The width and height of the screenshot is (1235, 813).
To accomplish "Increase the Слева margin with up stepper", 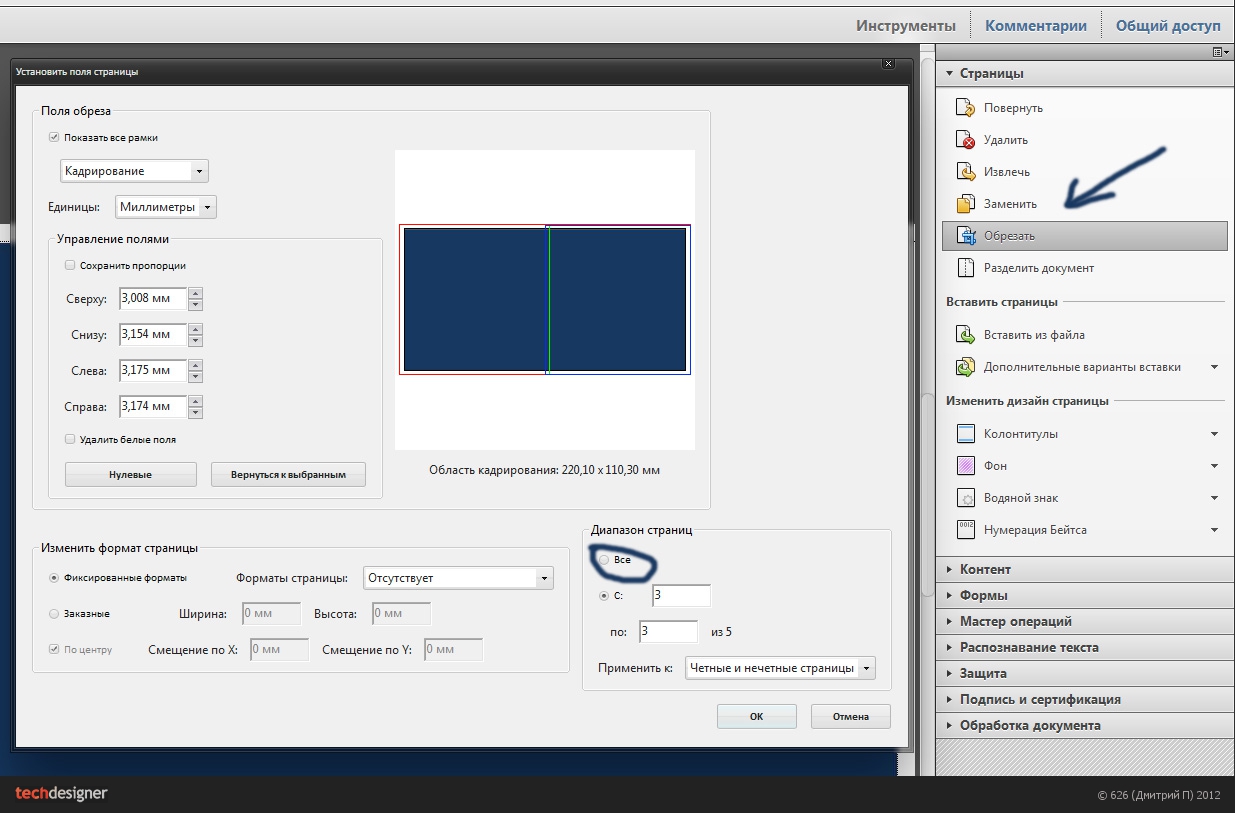I will (196, 365).
